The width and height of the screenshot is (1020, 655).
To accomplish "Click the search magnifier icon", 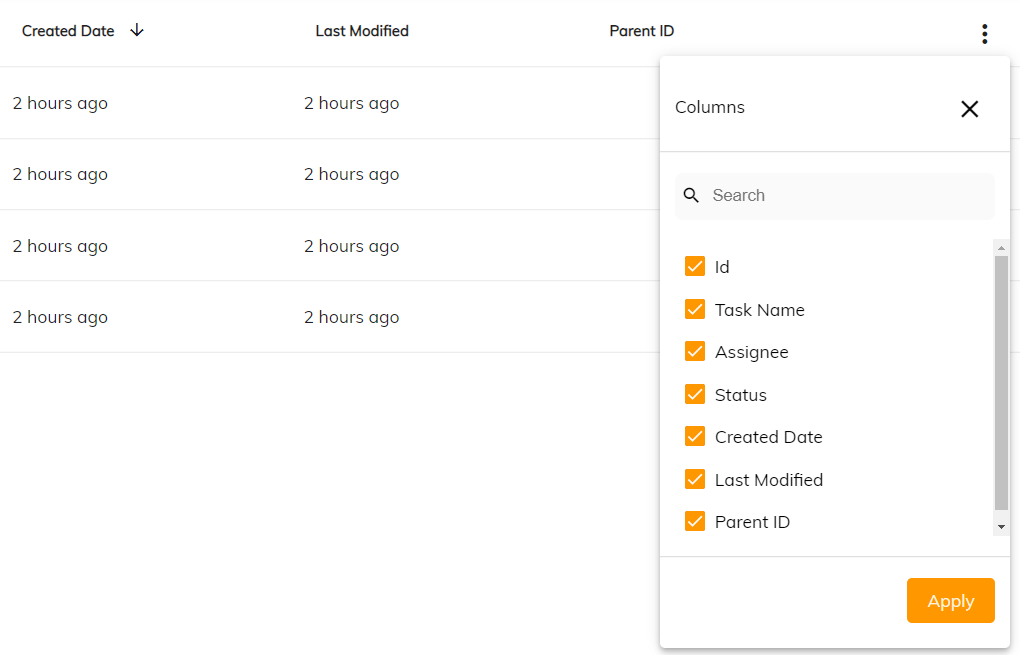I will 691,195.
